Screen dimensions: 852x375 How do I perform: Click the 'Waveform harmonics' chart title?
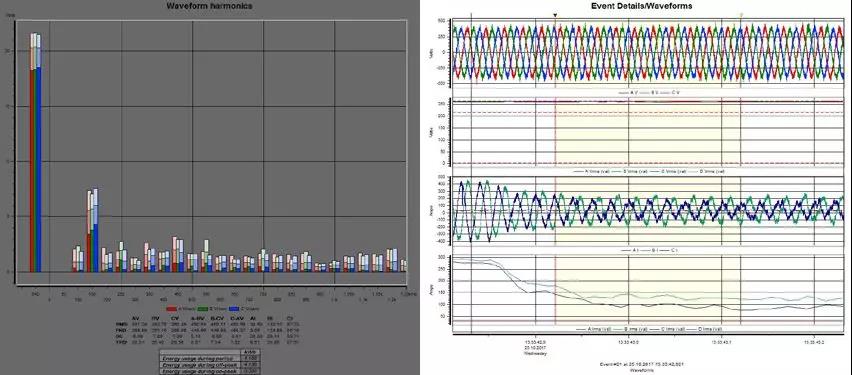pyautogui.click(x=209, y=5)
